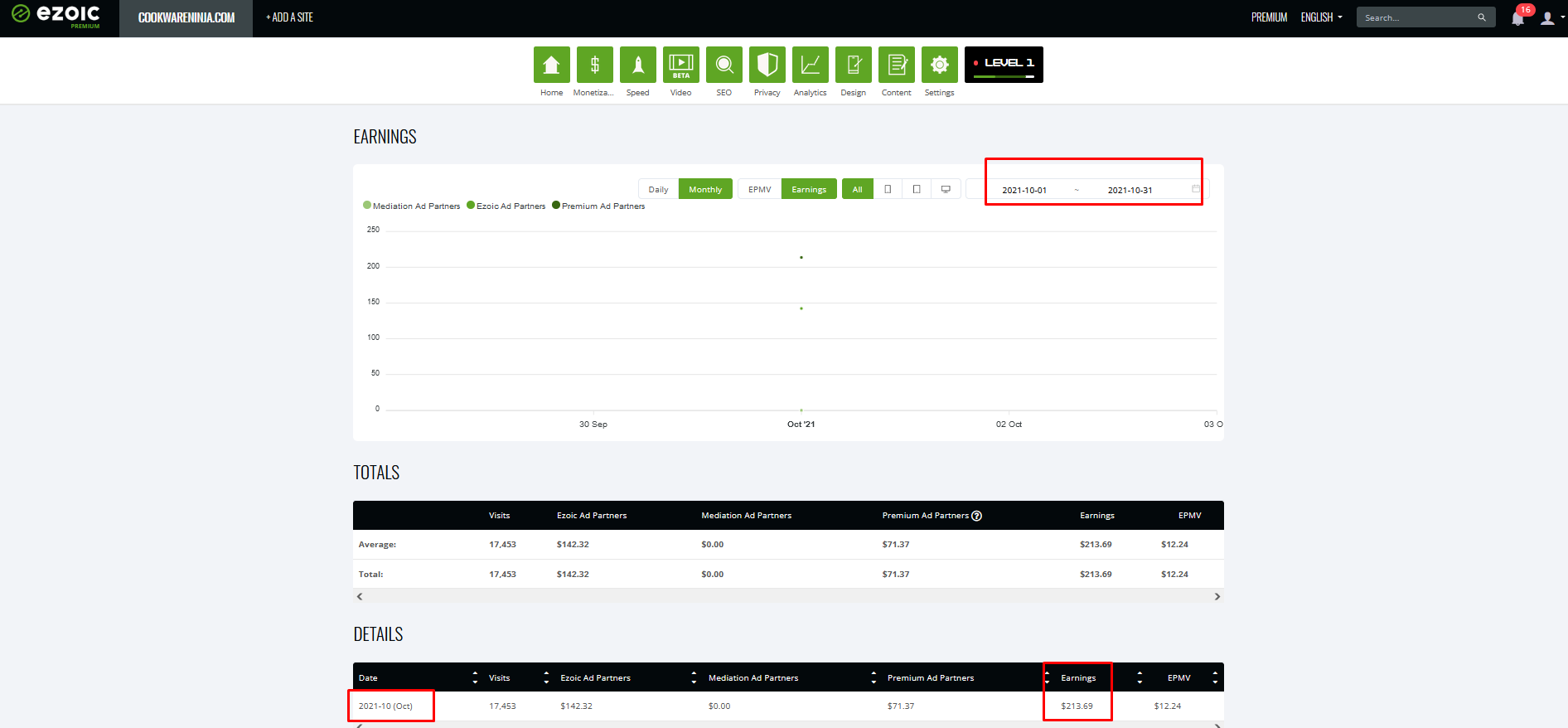1568x728 pixels.
Task: Open the Analytics chart icon
Action: (810, 65)
